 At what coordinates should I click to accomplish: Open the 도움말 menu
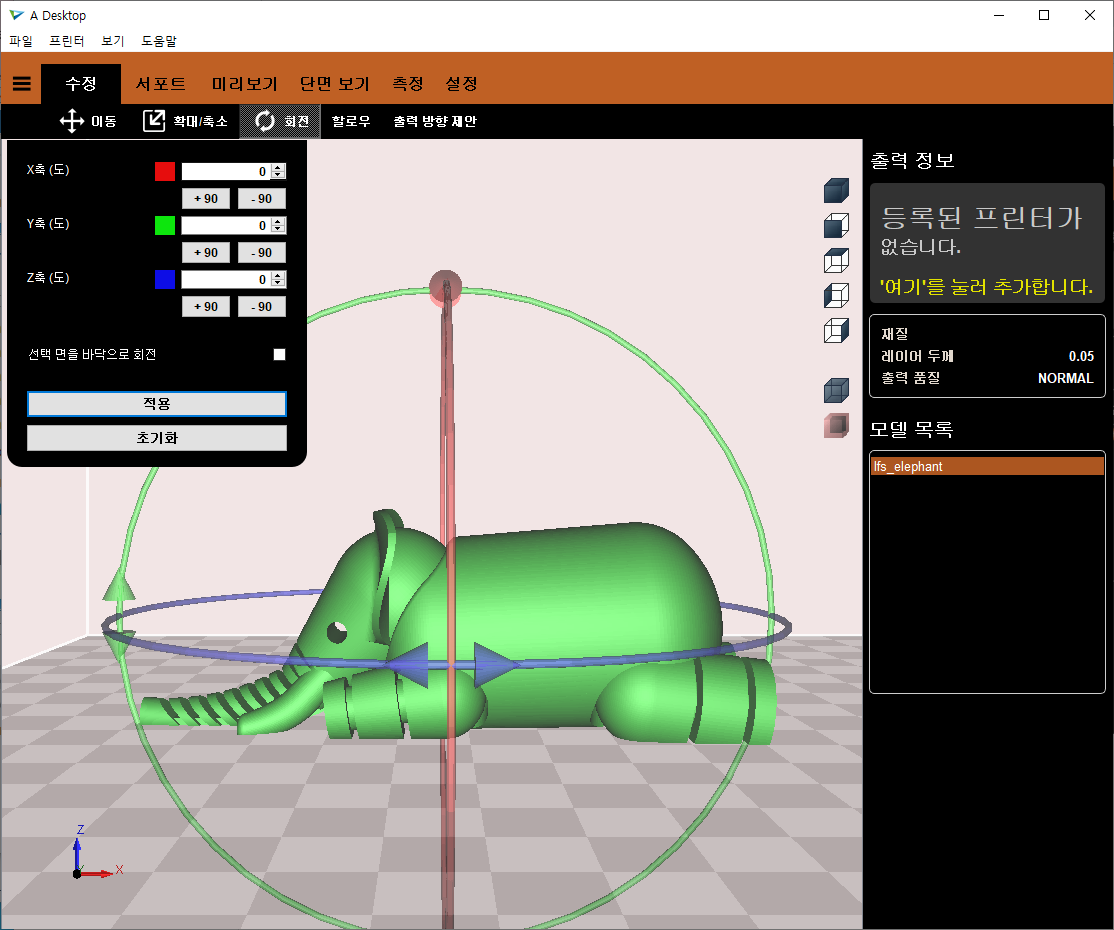click(x=158, y=41)
